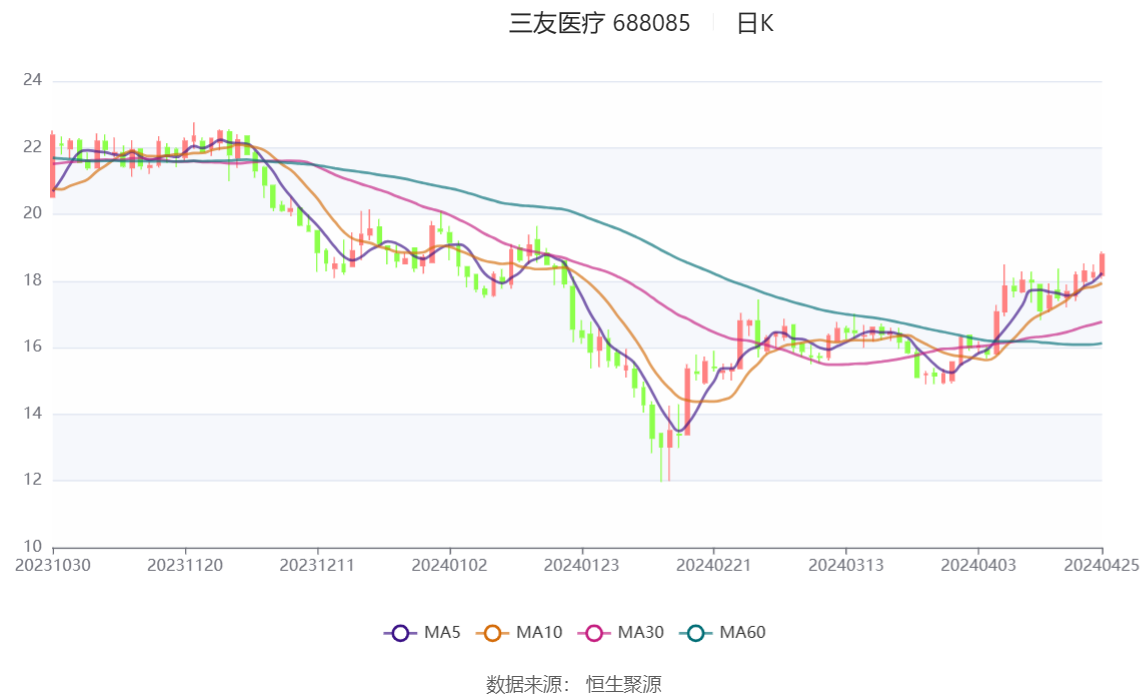The width and height of the screenshot is (1148, 699).
Task: Click the 24 price axis label
Action: coord(32,80)
